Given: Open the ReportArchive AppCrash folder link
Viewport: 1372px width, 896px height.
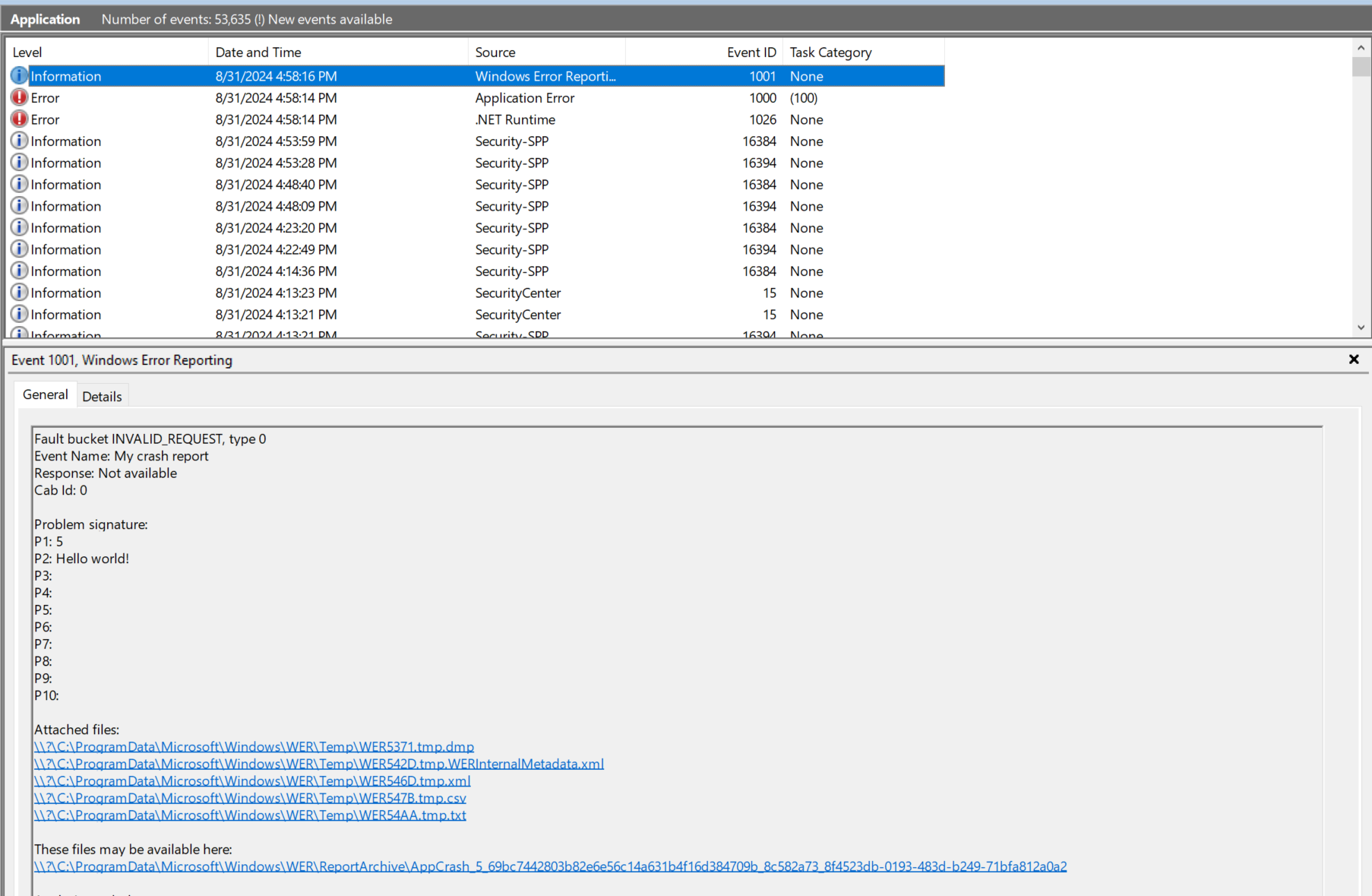Looking at the screenshot, I should pos(549,866).
